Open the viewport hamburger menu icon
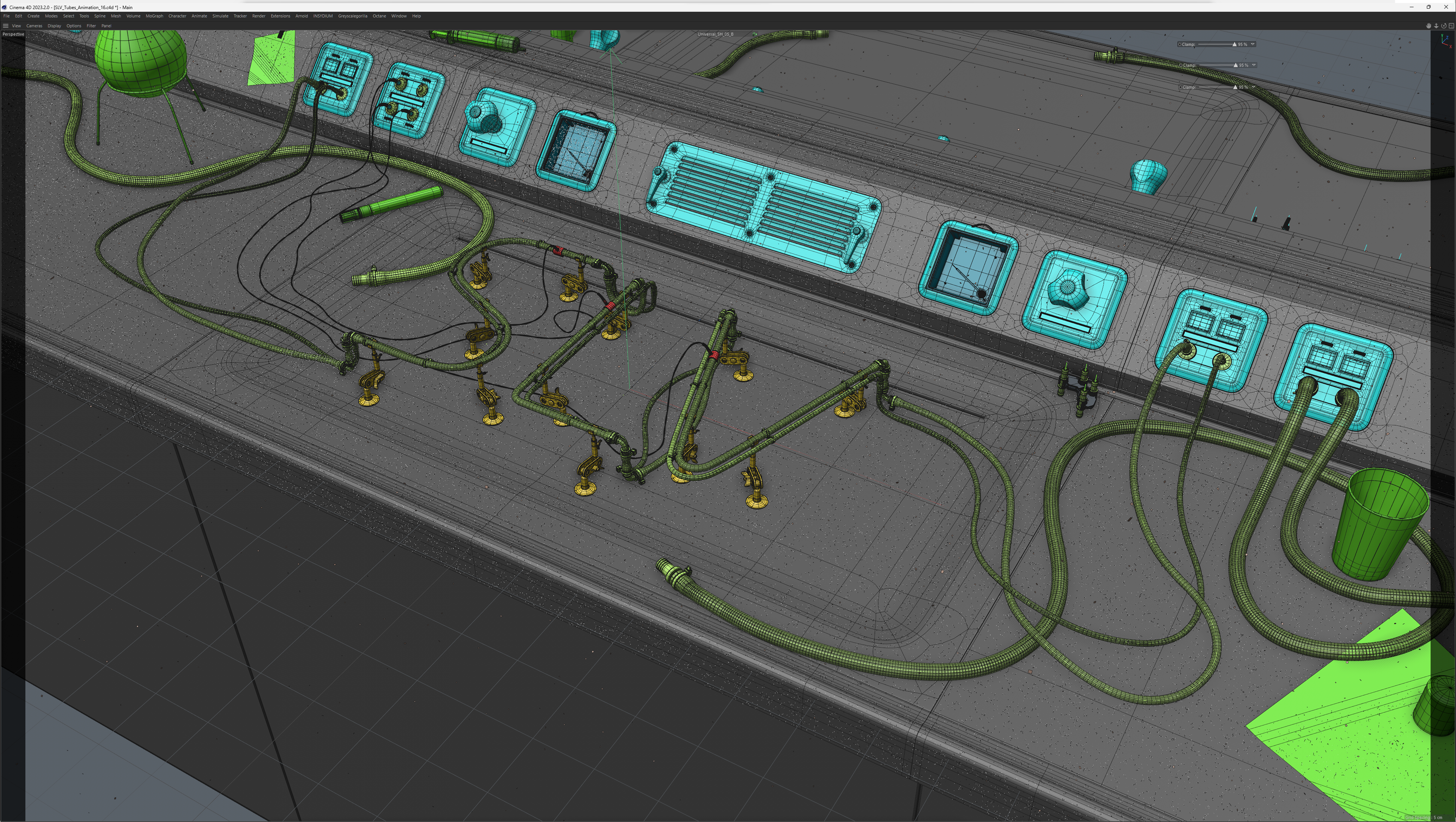 point(6,25)
